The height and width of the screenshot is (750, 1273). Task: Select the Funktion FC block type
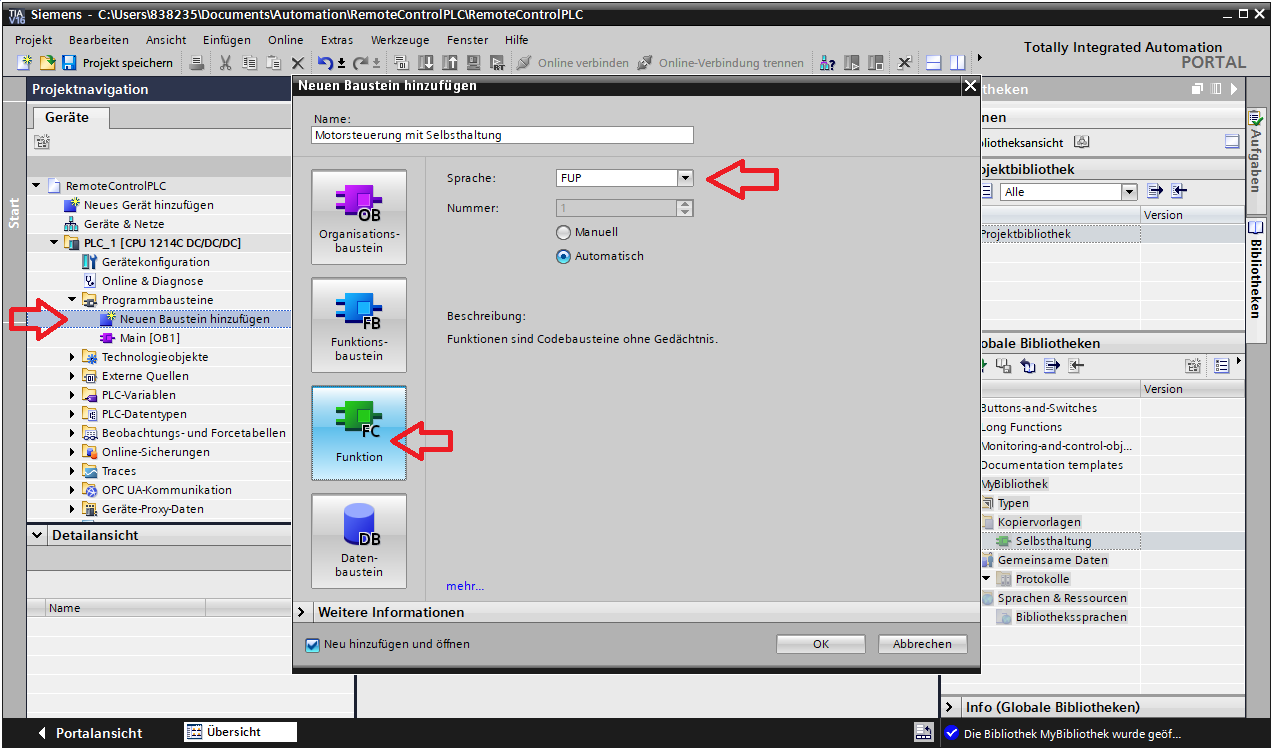coord(359,433)
